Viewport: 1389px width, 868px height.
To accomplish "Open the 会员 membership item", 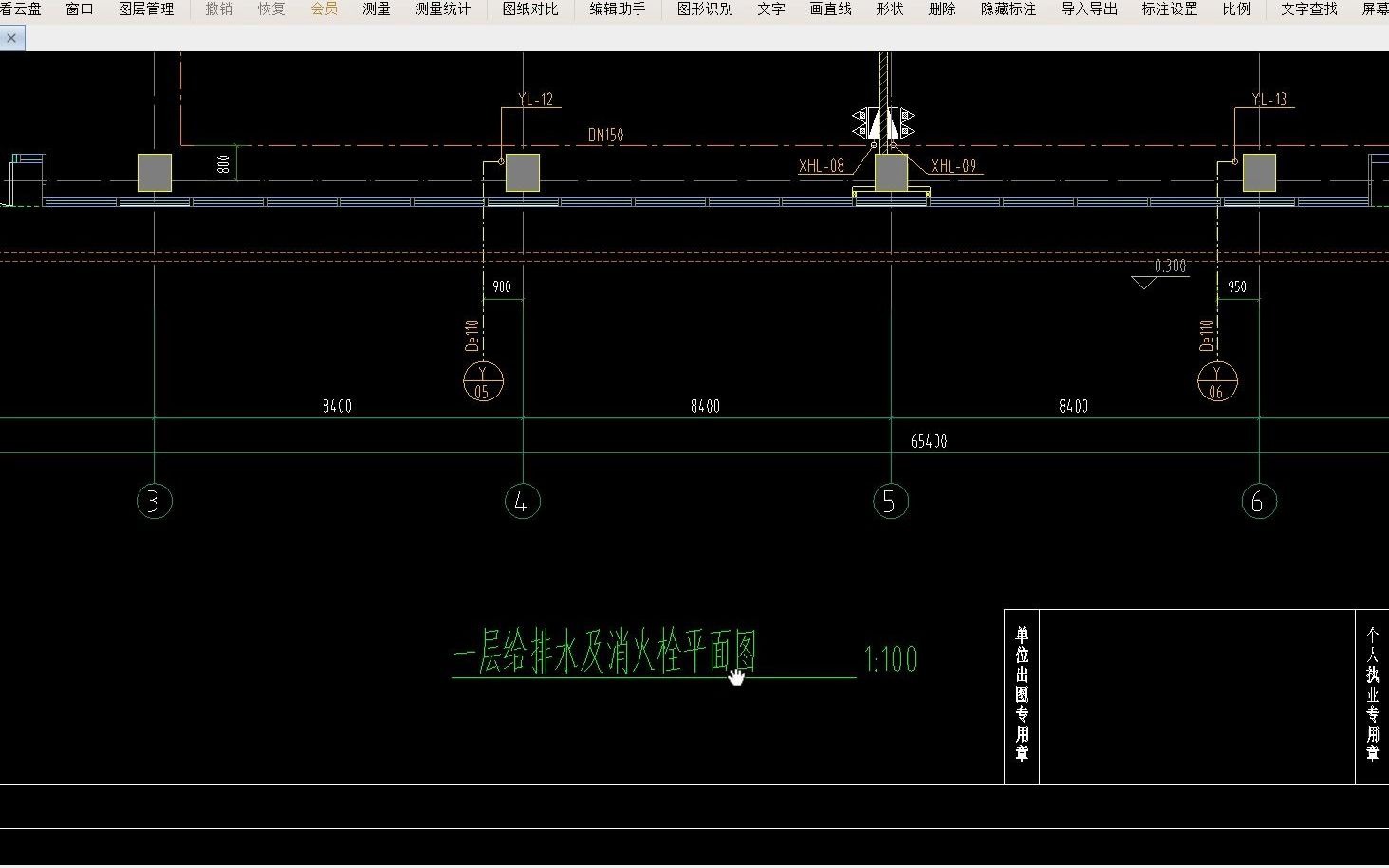I will pyautogui.click(x=324, y=9).
